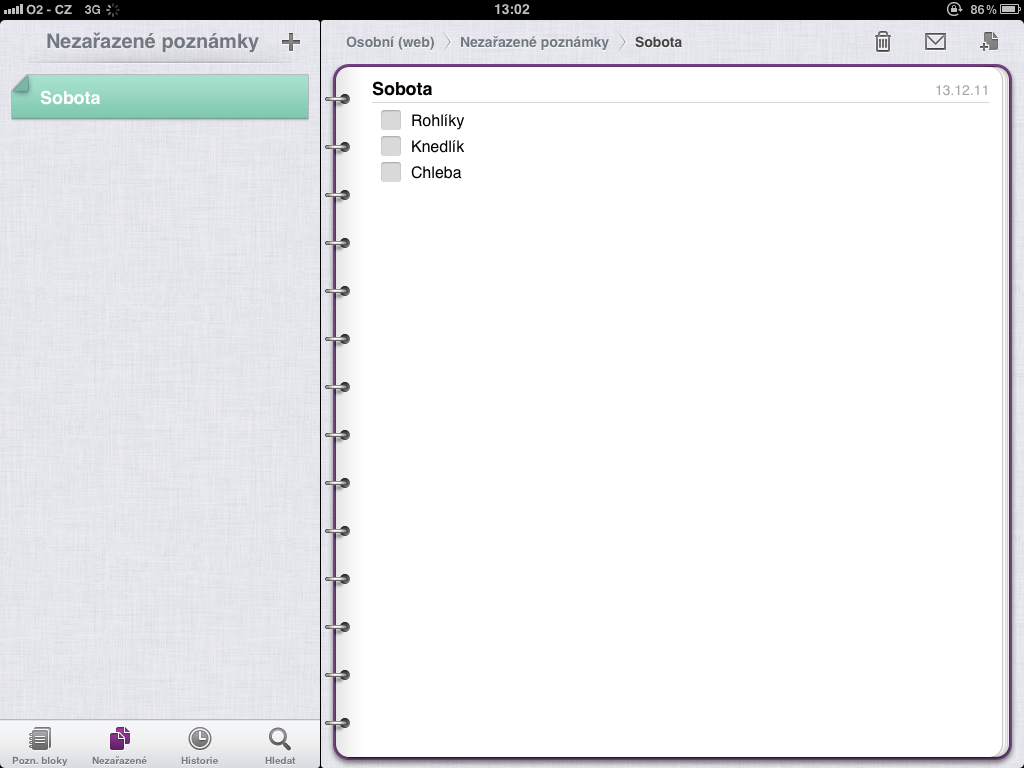Image resolution: width=1024 pixels, height=768 pixels.
Task: Click the Rohlíky text item
Action: tap(438, 121)
